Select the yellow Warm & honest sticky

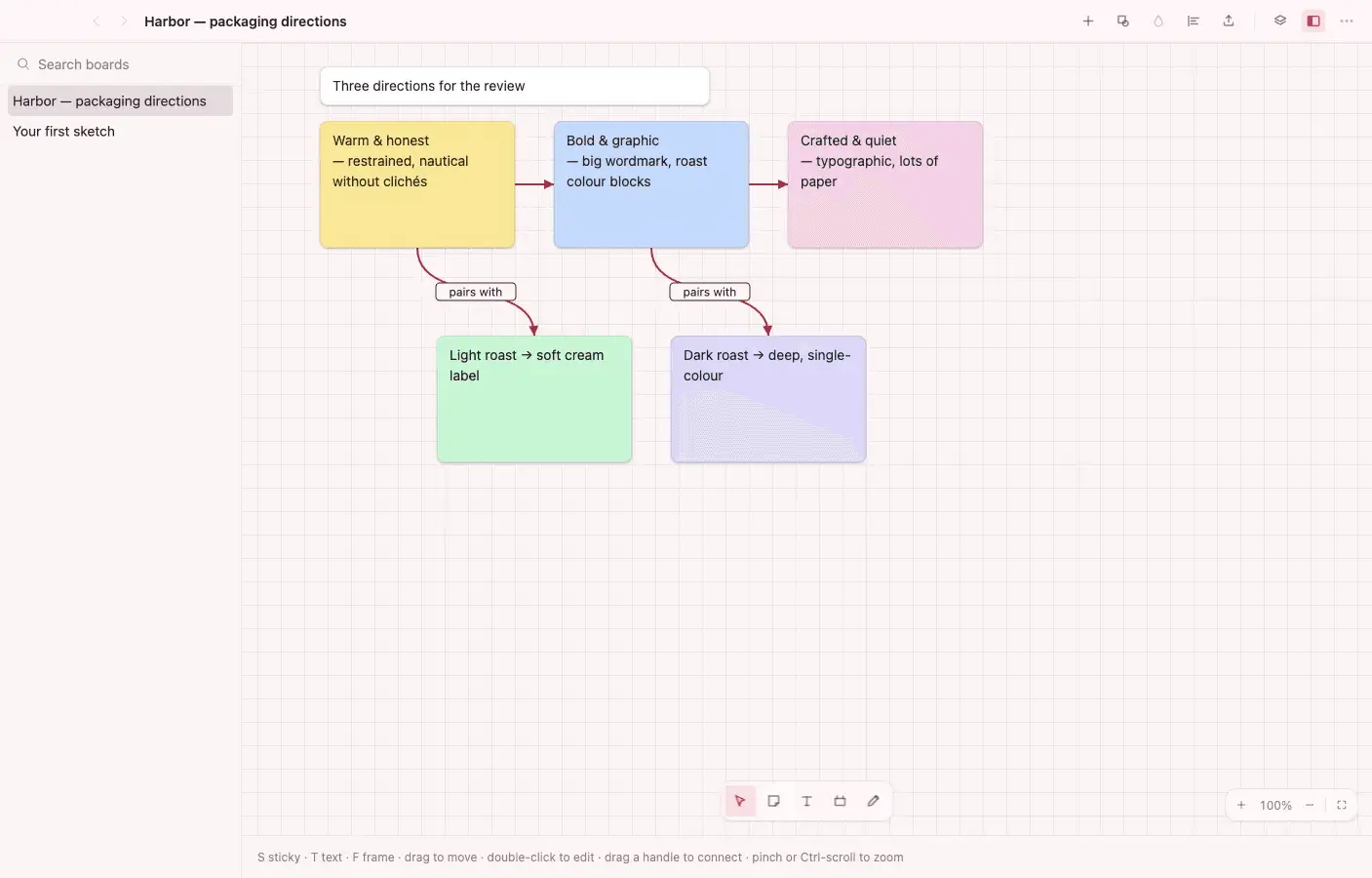click(417, 184)
